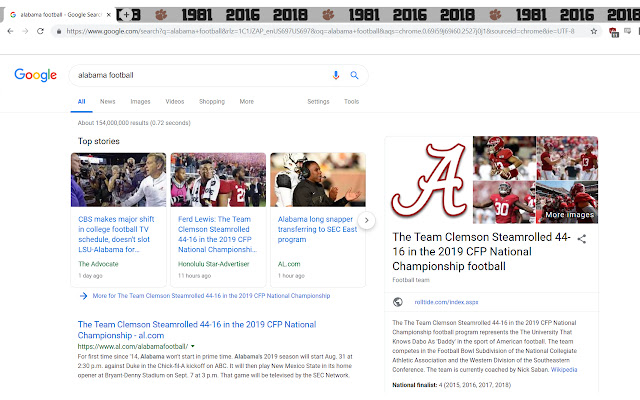
Task: Switch to the Videos tab
Action: (175, 102)
